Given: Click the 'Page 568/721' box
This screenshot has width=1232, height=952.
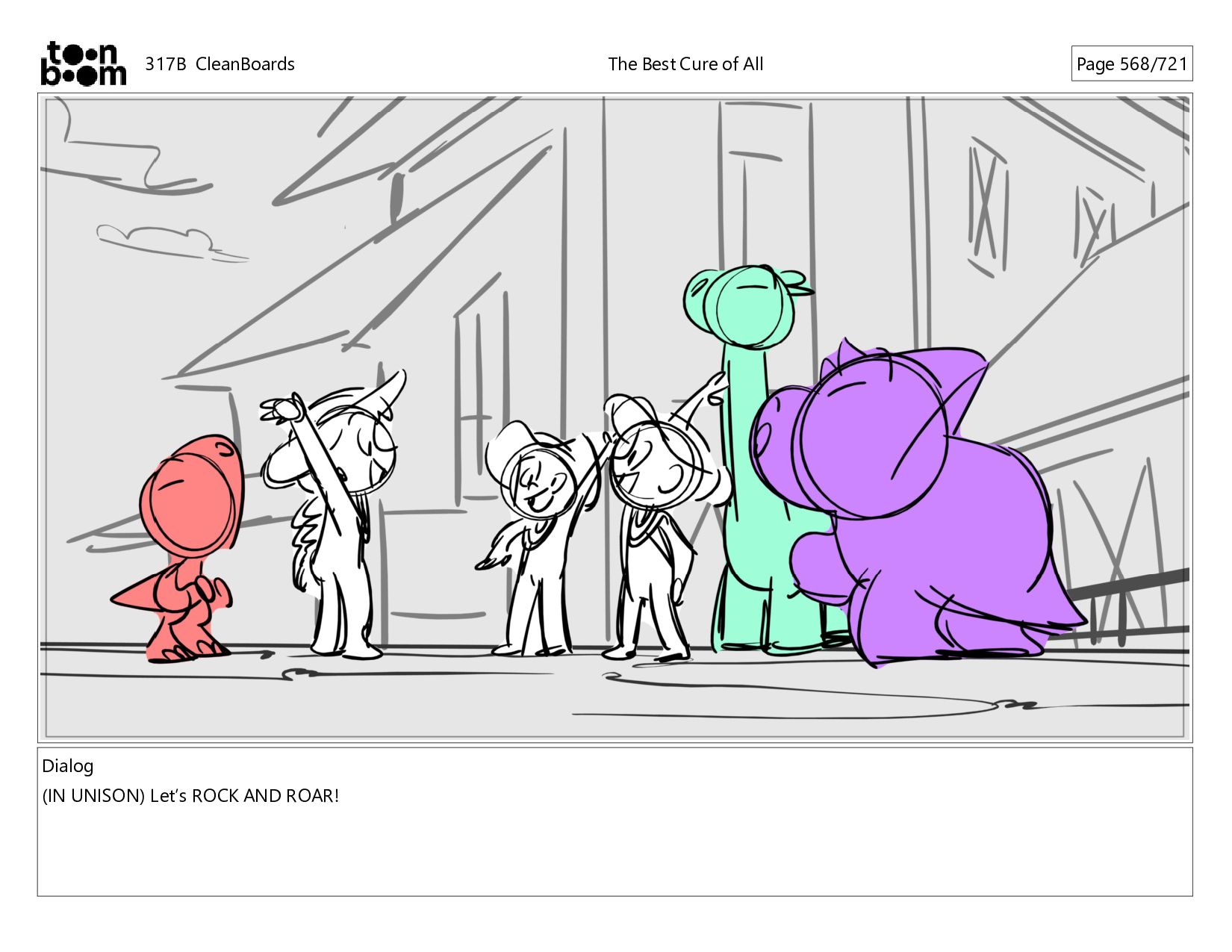Looking at the screenshot, I should [x=1131, y=63].
